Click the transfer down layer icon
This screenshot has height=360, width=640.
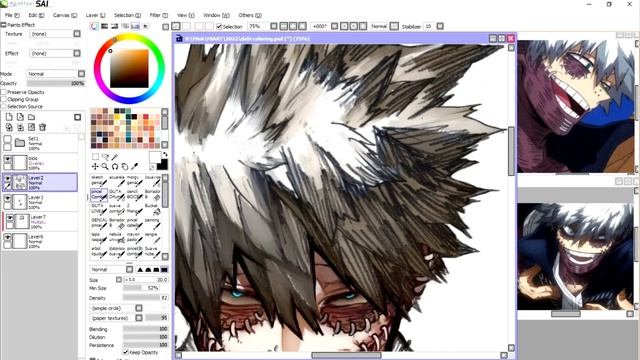tap(9, 127)
